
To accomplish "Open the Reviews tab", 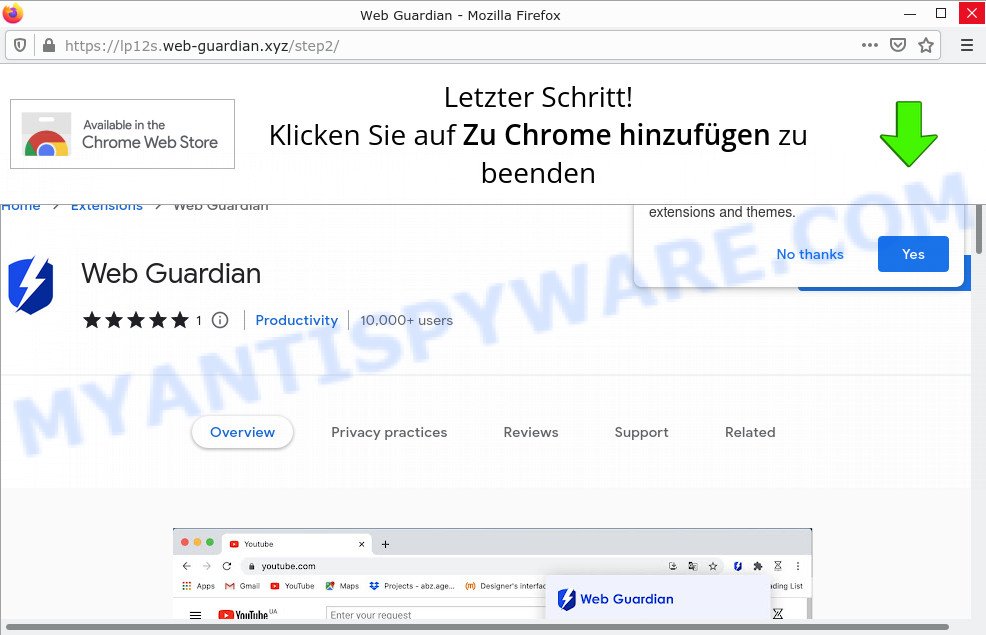I will point(531,432).
